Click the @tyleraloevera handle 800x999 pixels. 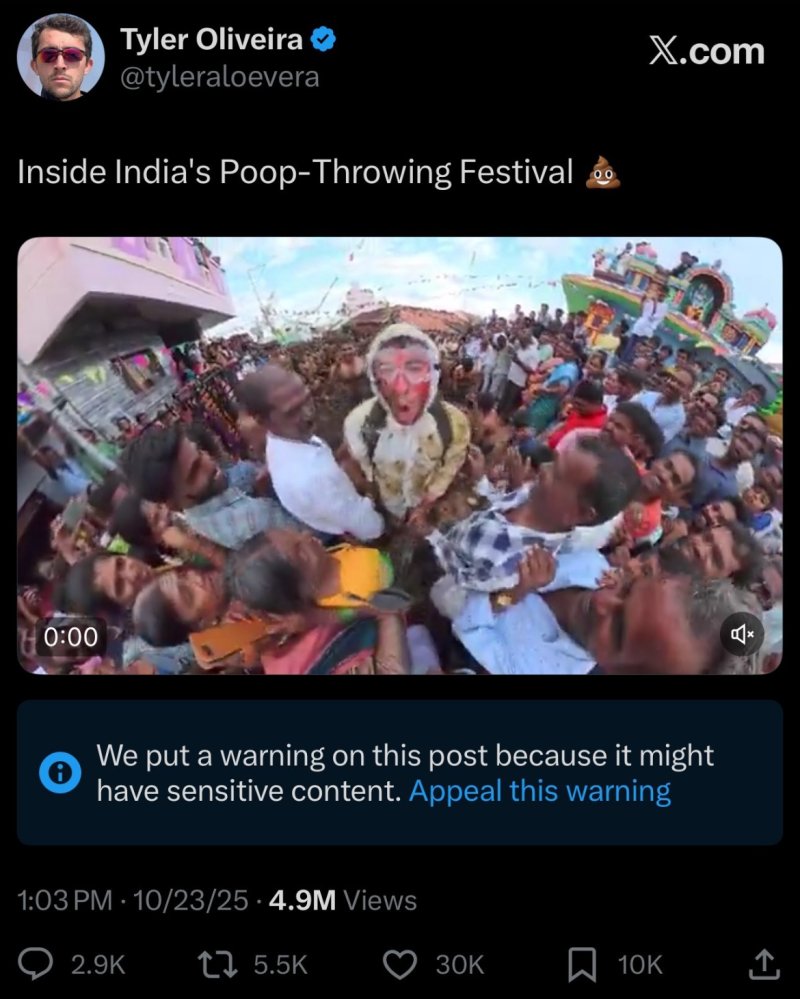[220, 77]
